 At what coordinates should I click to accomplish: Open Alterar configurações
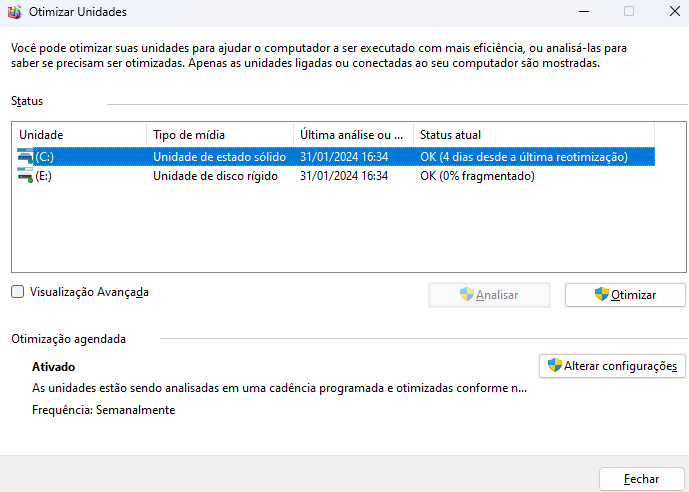612,366
